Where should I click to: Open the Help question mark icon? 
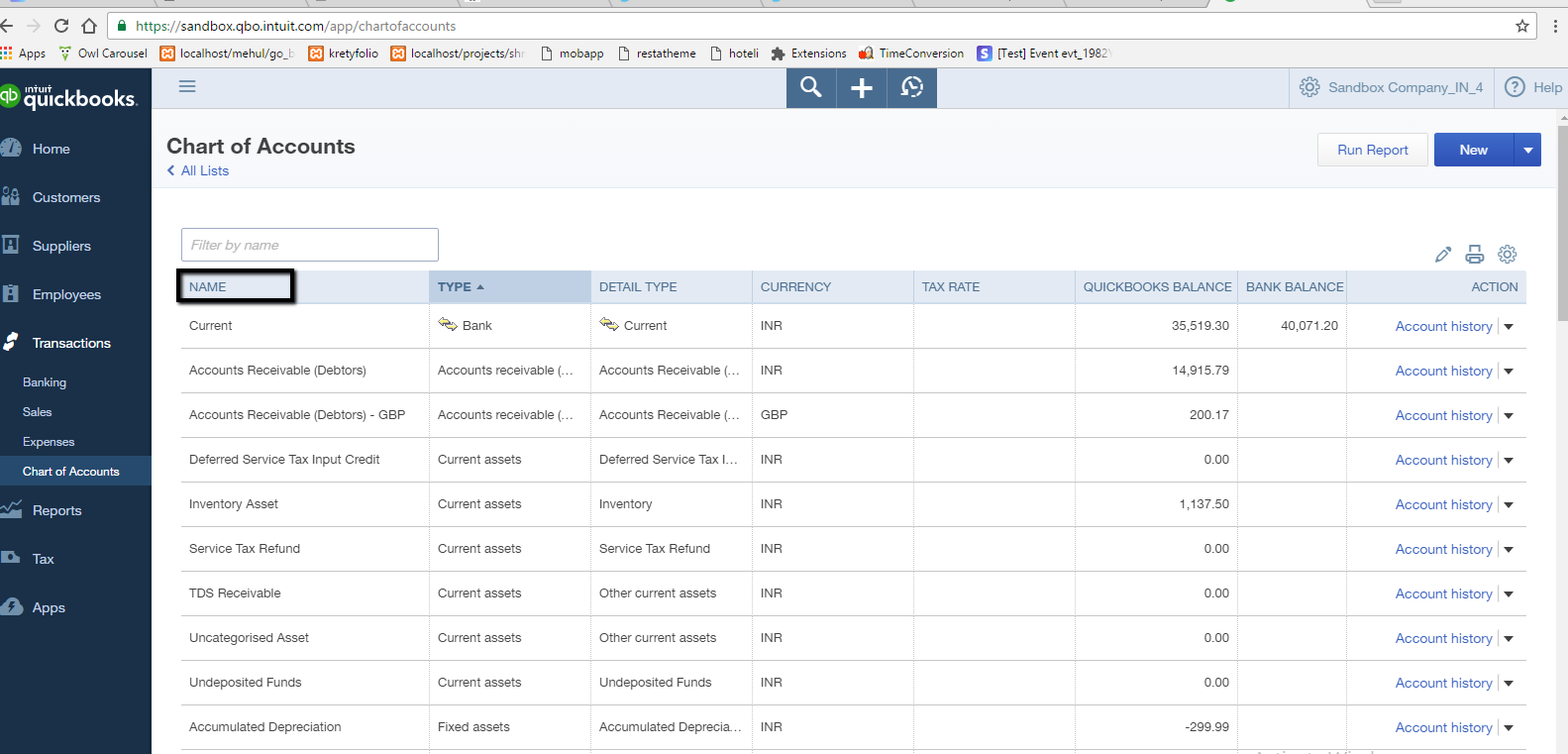[1515, 87]
